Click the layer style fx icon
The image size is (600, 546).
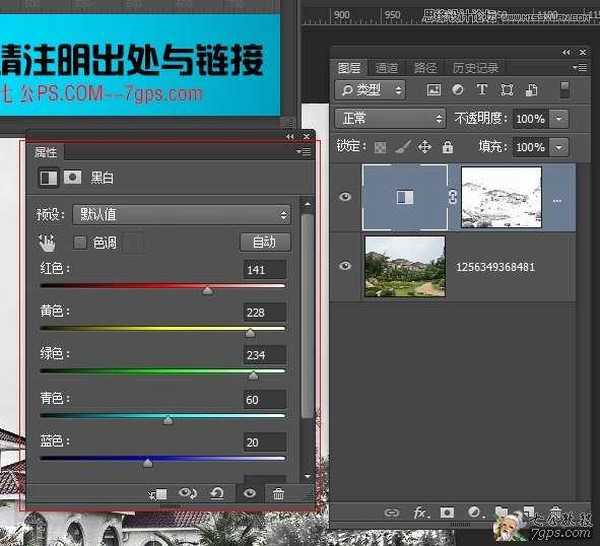(x=420, y=513)
